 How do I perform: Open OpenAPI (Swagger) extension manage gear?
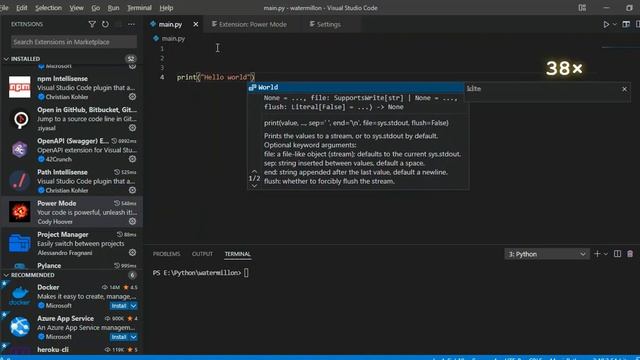[x=132, y=159]
